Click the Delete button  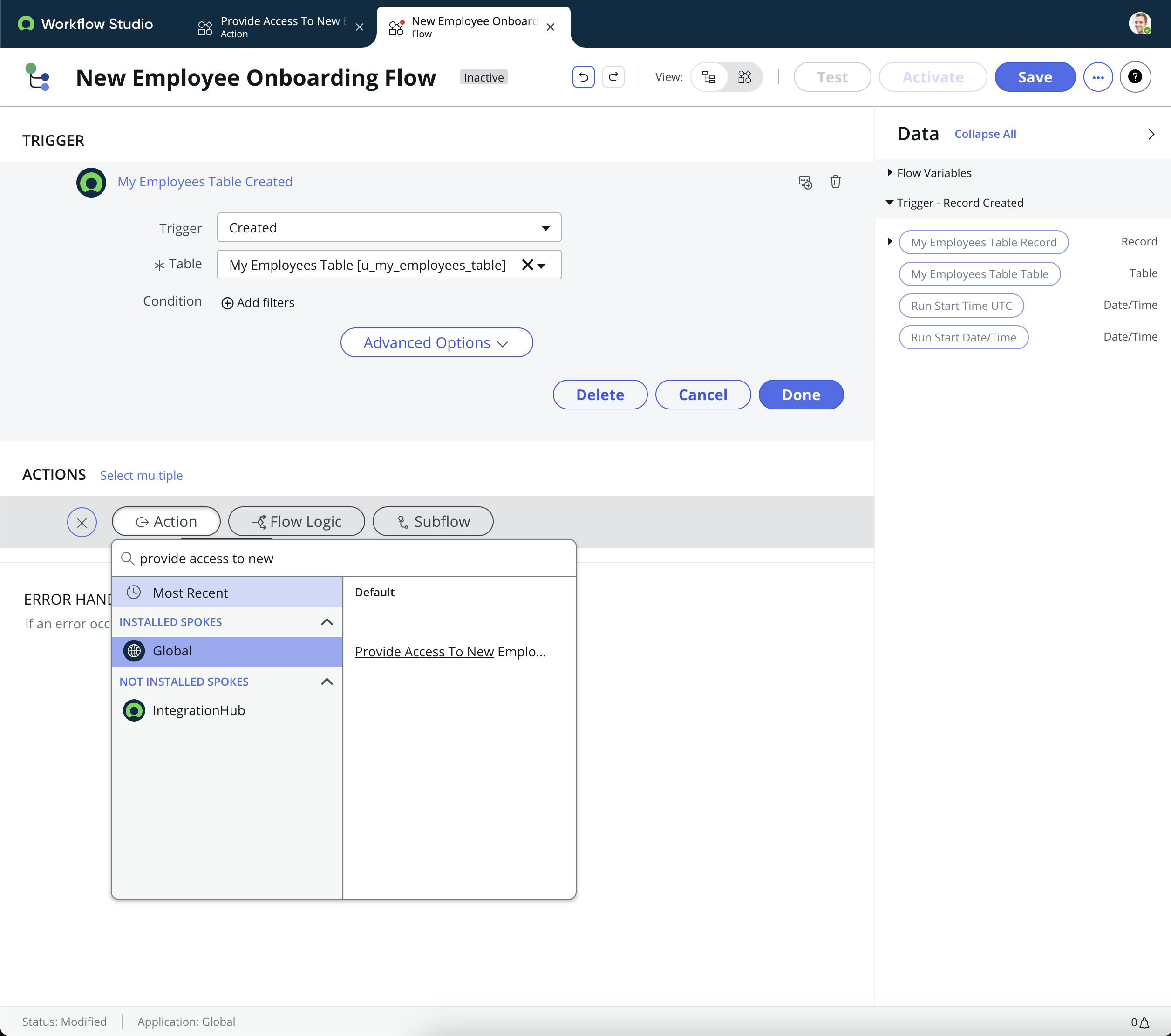(600, 395)
